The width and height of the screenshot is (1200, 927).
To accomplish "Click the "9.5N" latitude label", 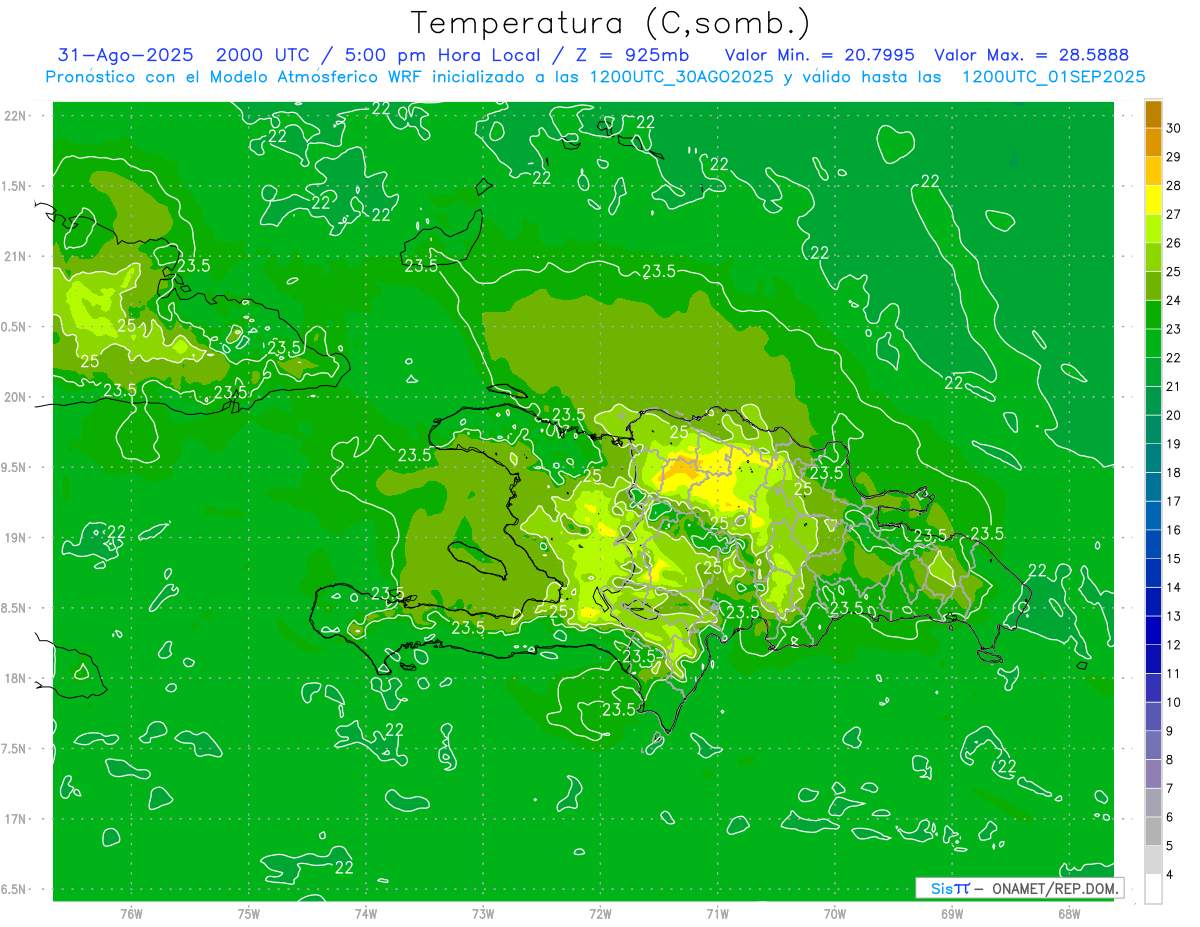I will click(15, 467).
